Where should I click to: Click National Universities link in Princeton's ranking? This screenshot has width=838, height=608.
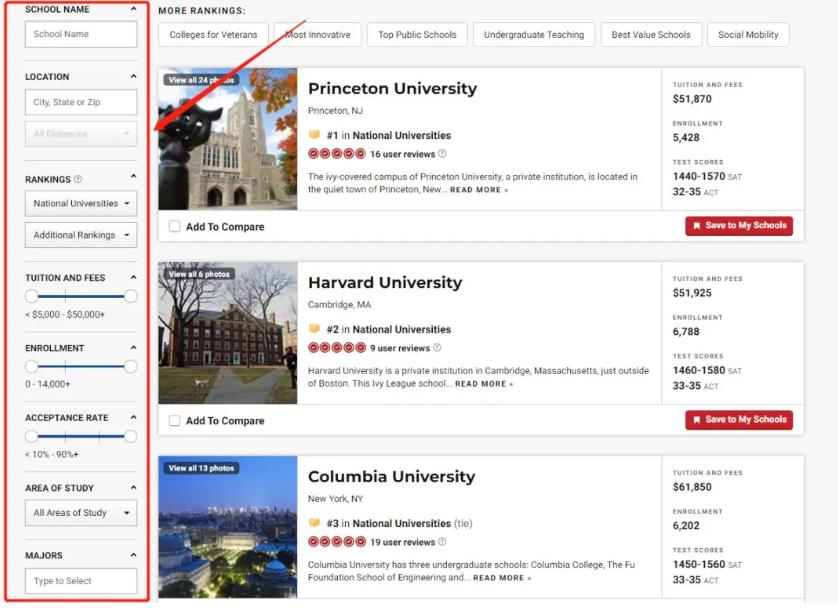(402, 135)
